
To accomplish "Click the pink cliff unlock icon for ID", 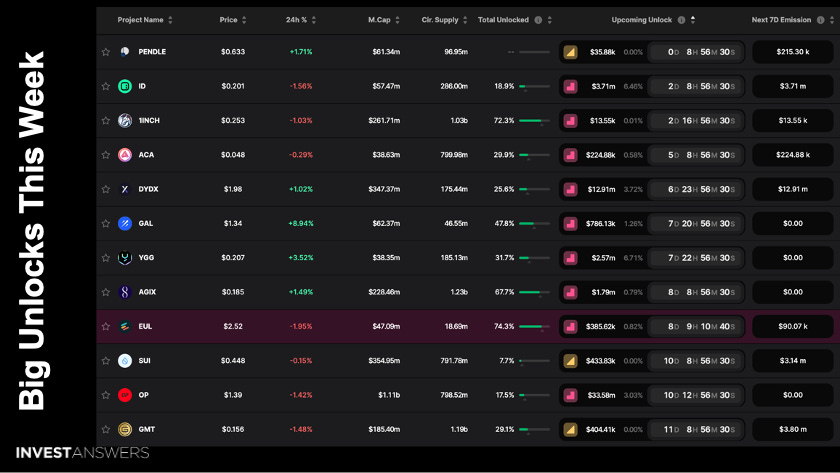I will [571, 86].
